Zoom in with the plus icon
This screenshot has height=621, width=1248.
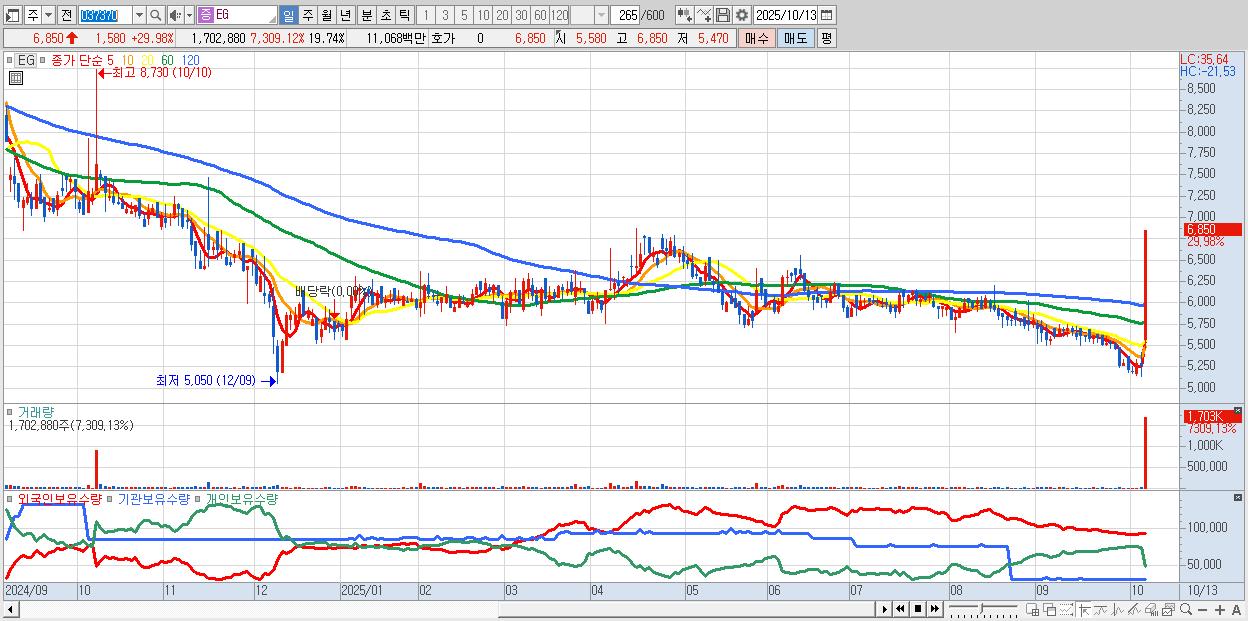[x=1220, y=609]
